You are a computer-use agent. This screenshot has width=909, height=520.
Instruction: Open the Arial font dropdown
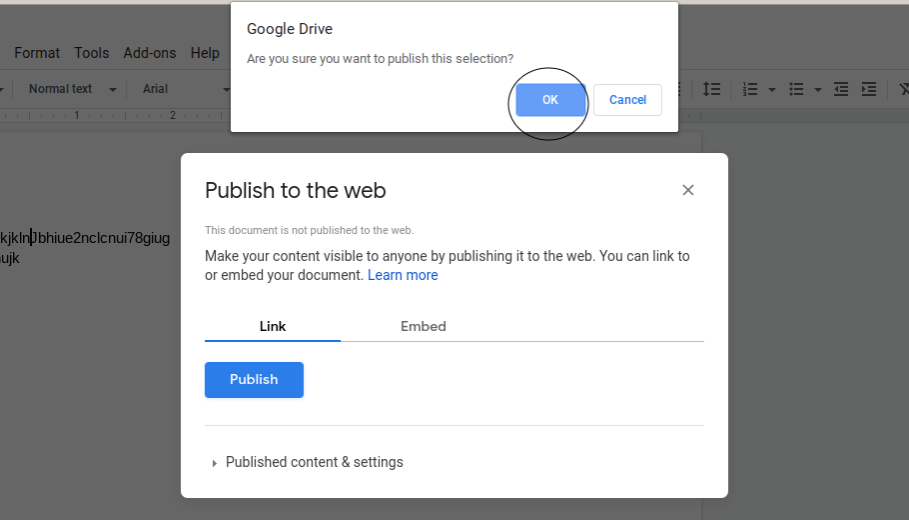coord(185,89)
